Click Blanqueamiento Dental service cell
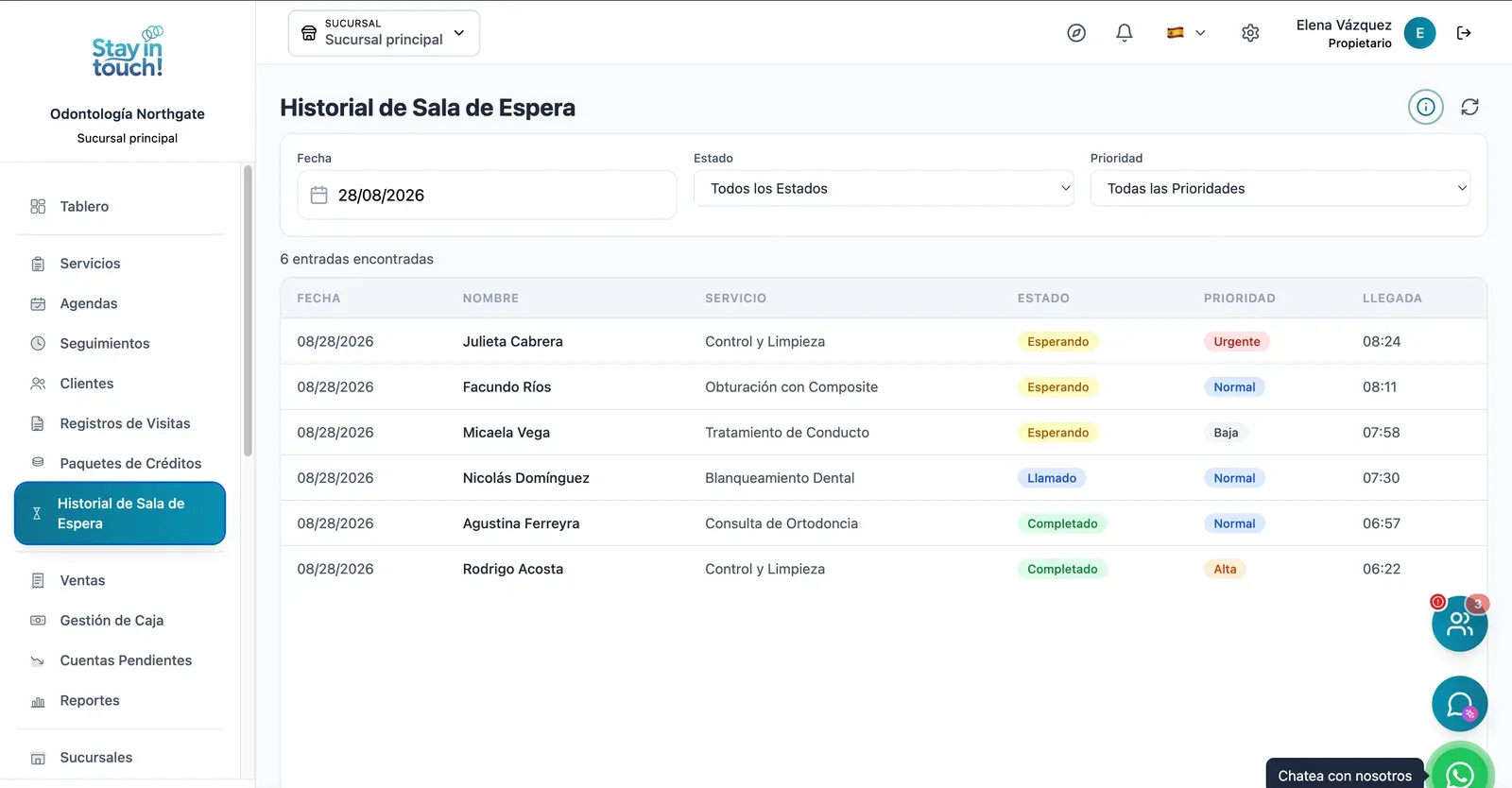The height and width of the screenshot is (788, 1512). click(780, 478)
